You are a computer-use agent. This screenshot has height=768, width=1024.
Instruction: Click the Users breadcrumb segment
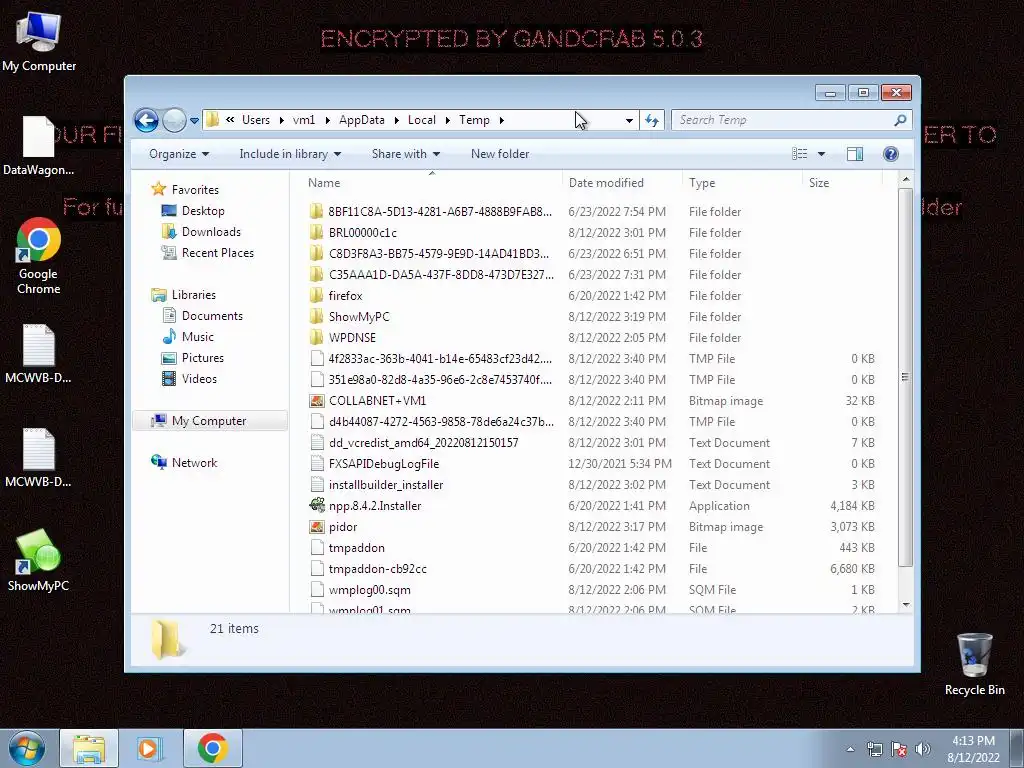click(255, 120)
